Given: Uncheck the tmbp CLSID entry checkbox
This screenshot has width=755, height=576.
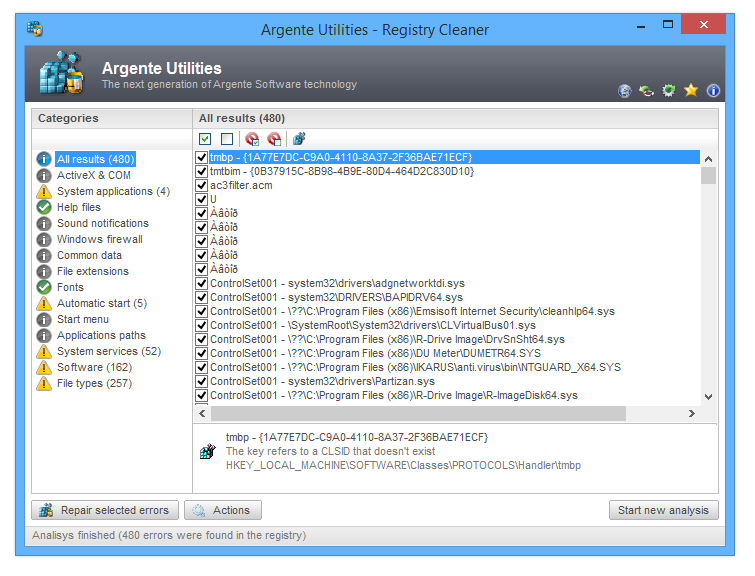Looking at the screenshot, I should [x=201, y=157].
